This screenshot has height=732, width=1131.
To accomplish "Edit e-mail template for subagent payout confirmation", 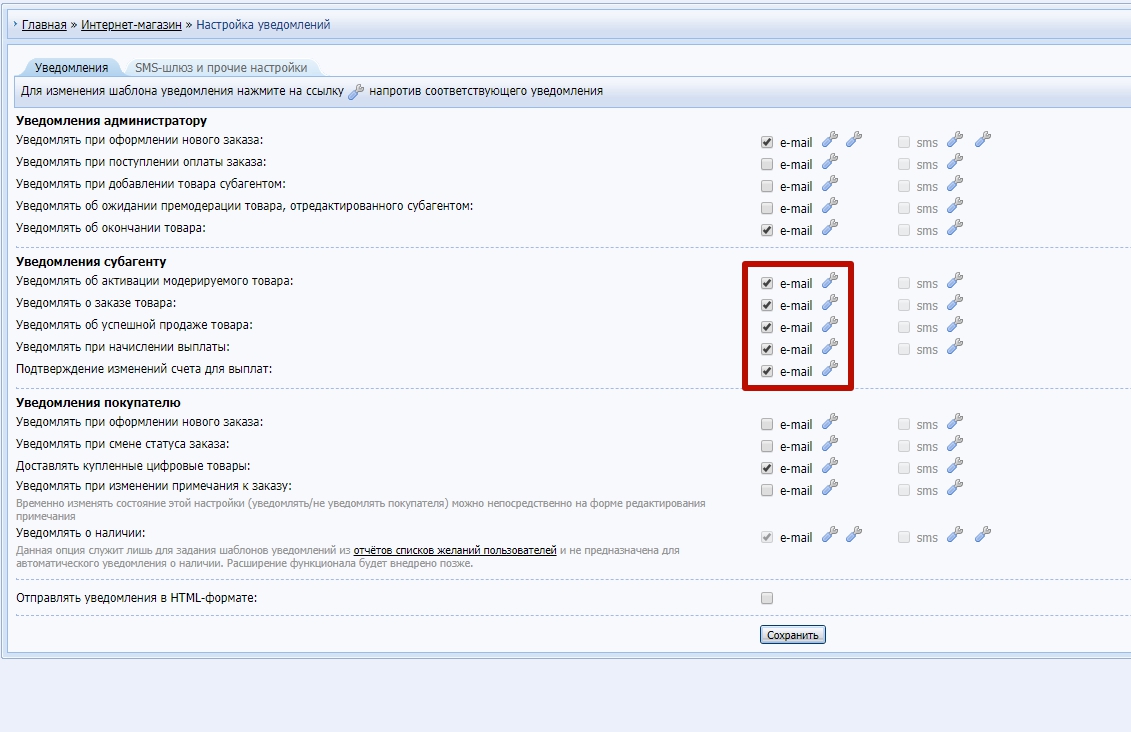I will click(x=829, y=369).
